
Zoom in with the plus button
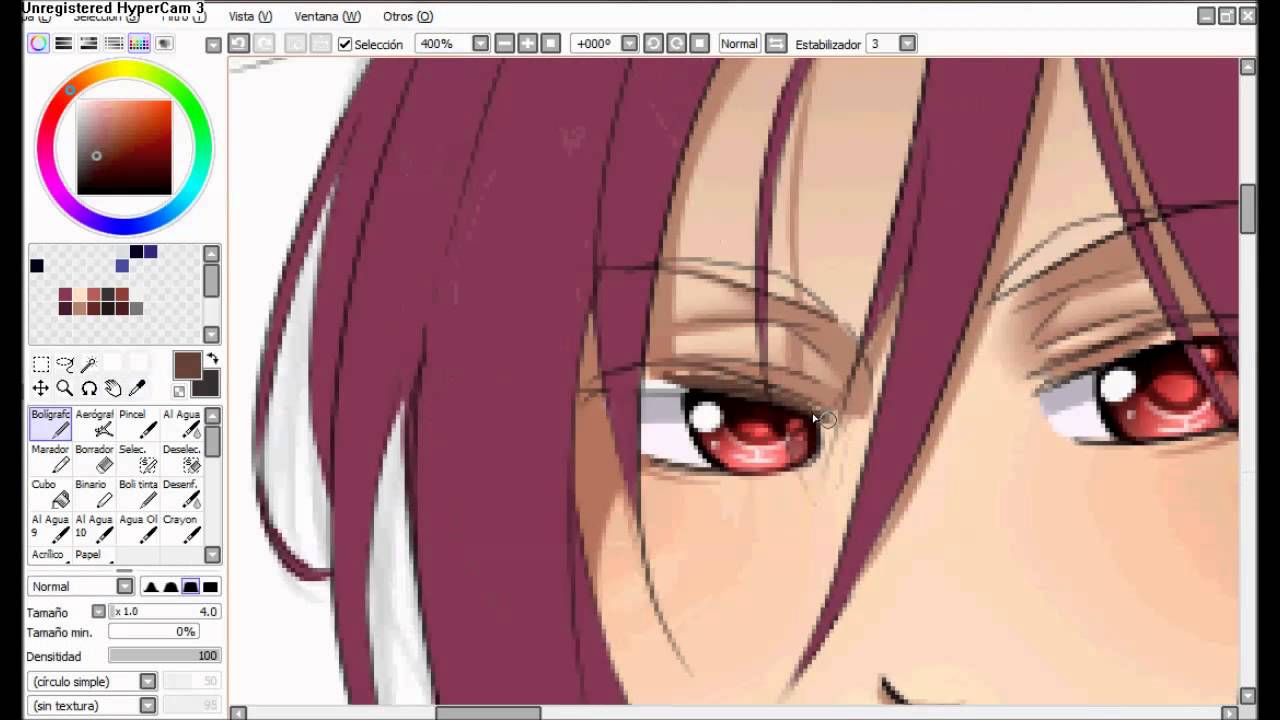(527, 43)
